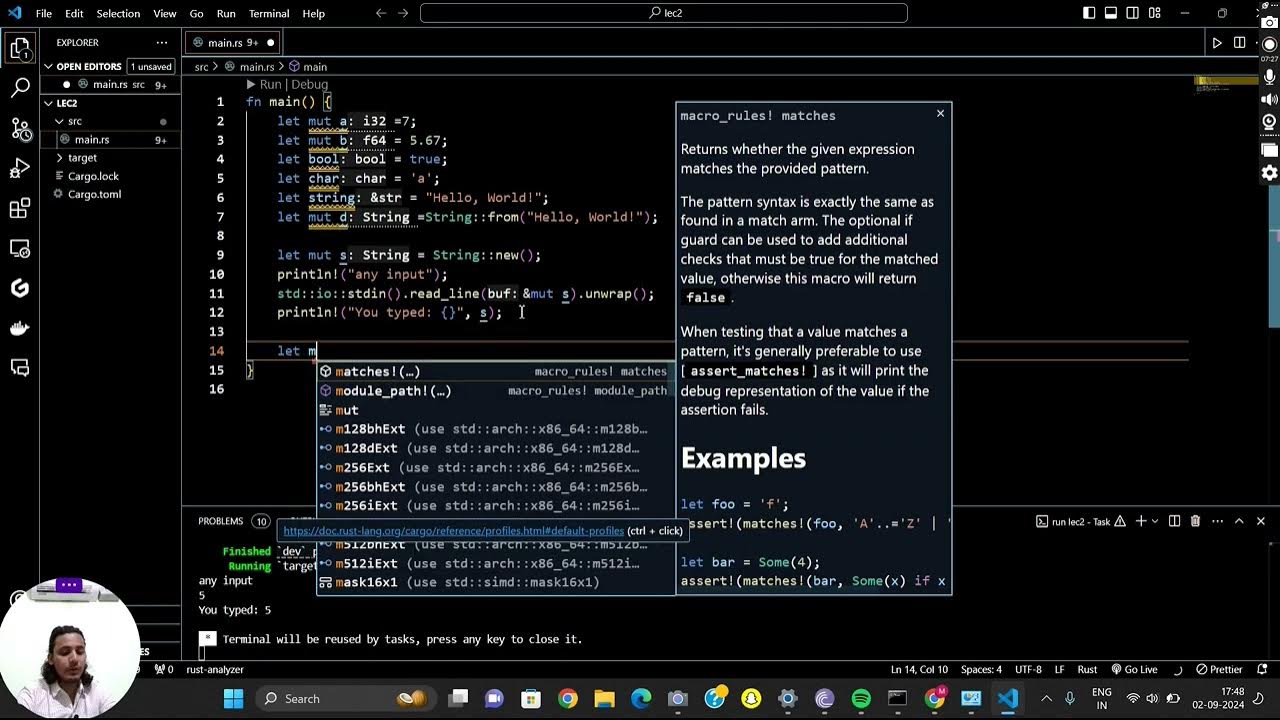1280x720 pixels.
Task: Toggle the Go Live server
Action: coord(1135,670)
